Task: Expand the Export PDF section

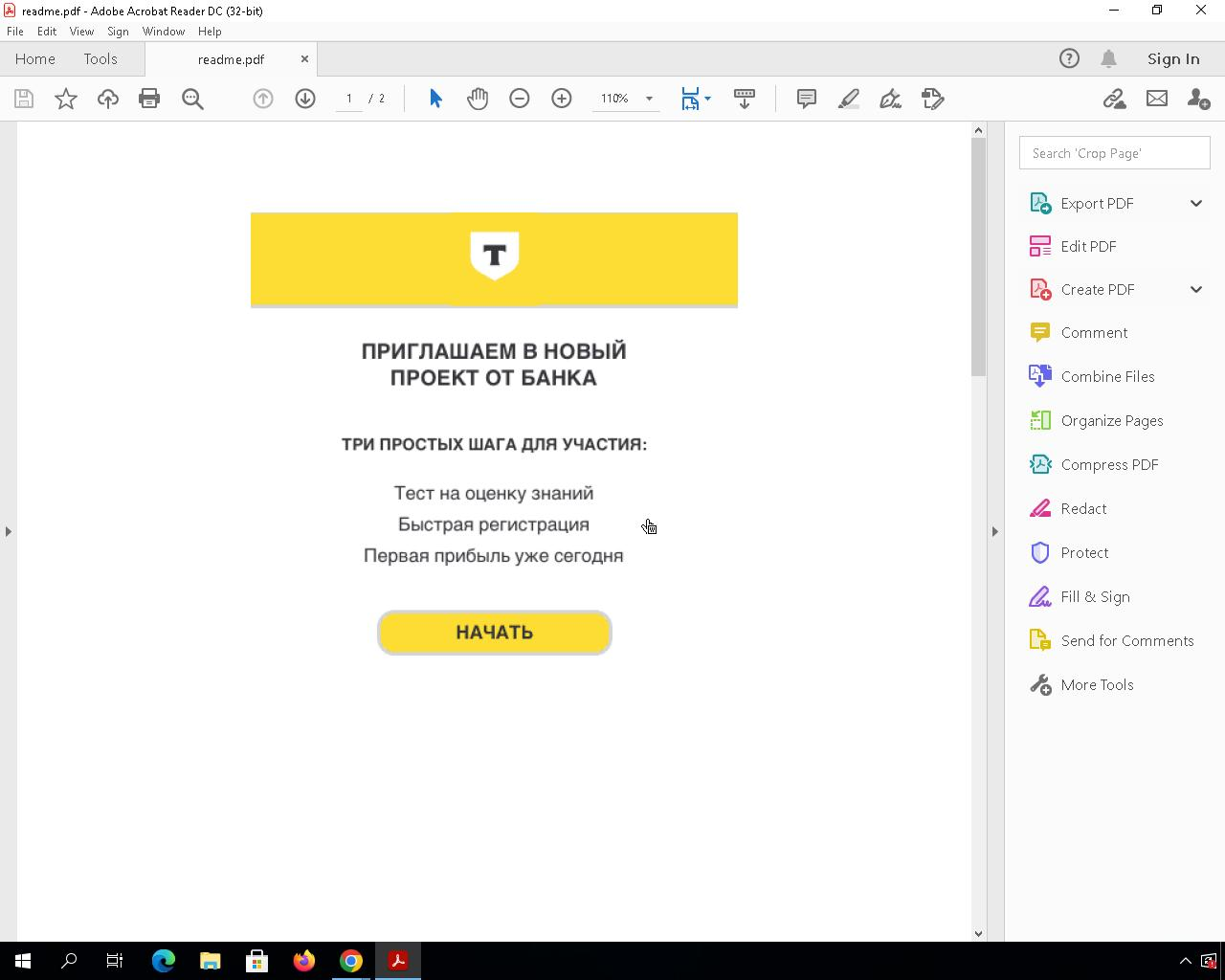Action: pyautogui.click(x=1195, y=203)
